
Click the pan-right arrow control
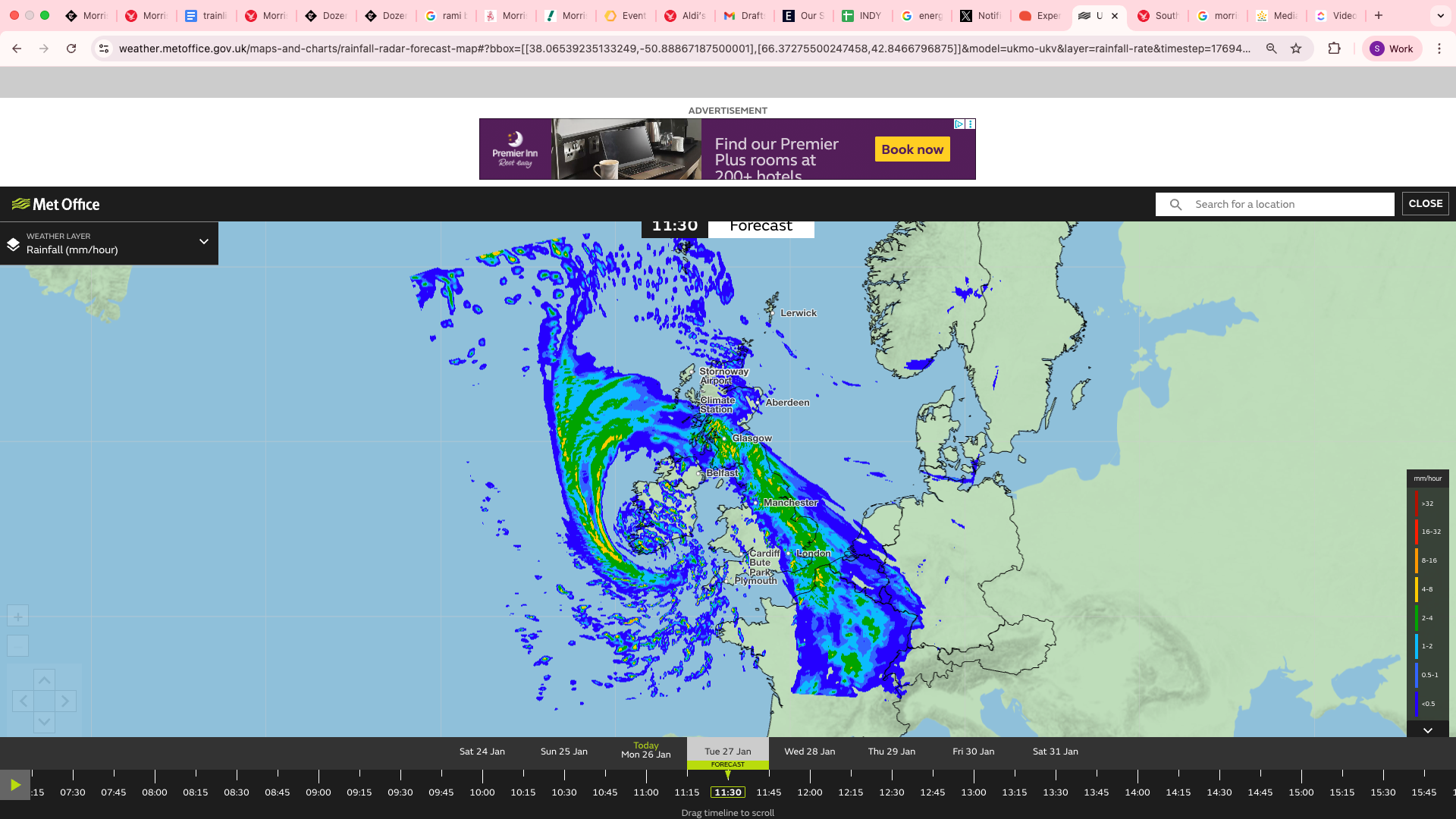(66, 701)
